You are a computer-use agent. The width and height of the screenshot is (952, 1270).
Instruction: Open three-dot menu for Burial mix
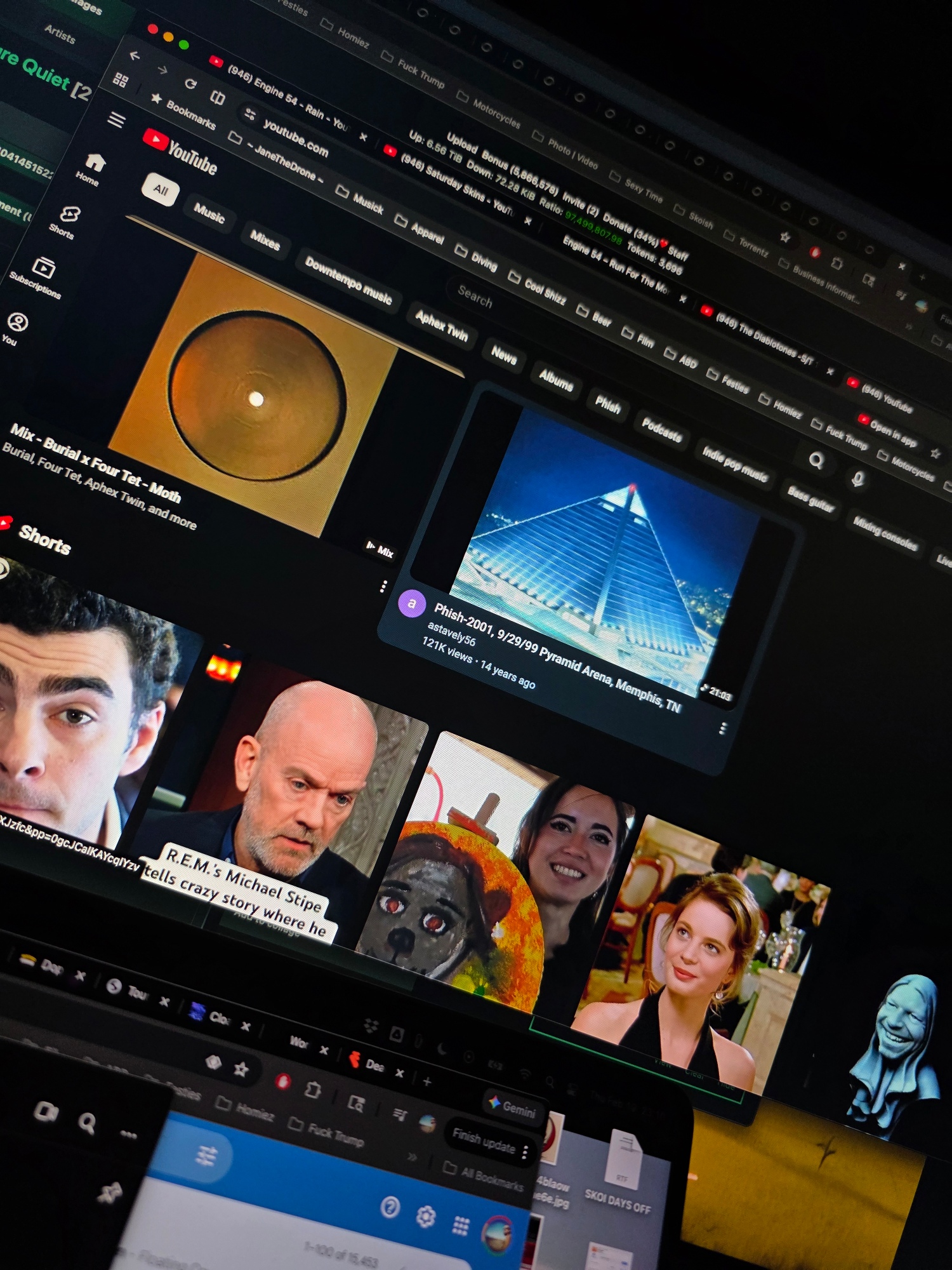(383, 587)
